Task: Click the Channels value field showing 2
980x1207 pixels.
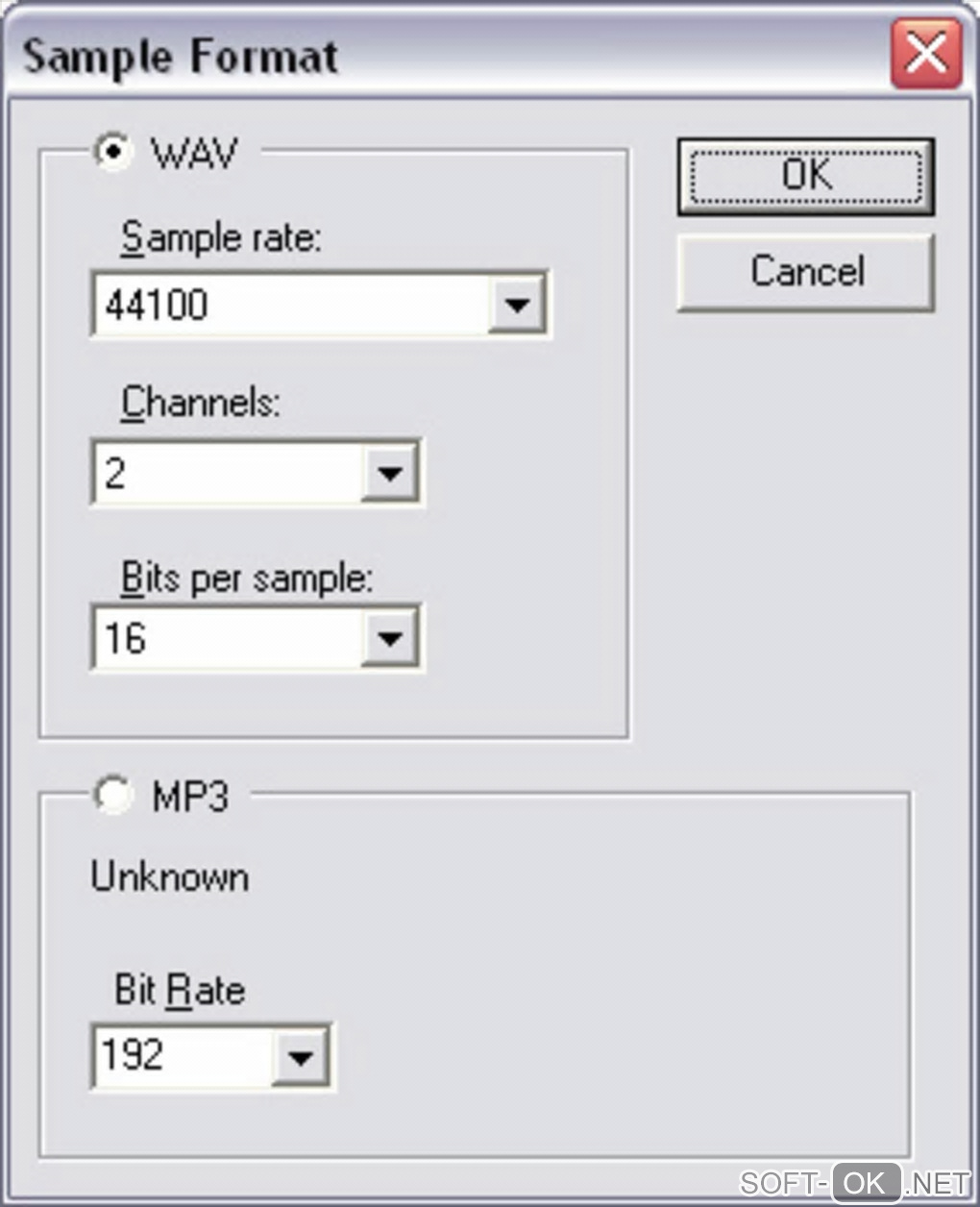Action: 227,472
